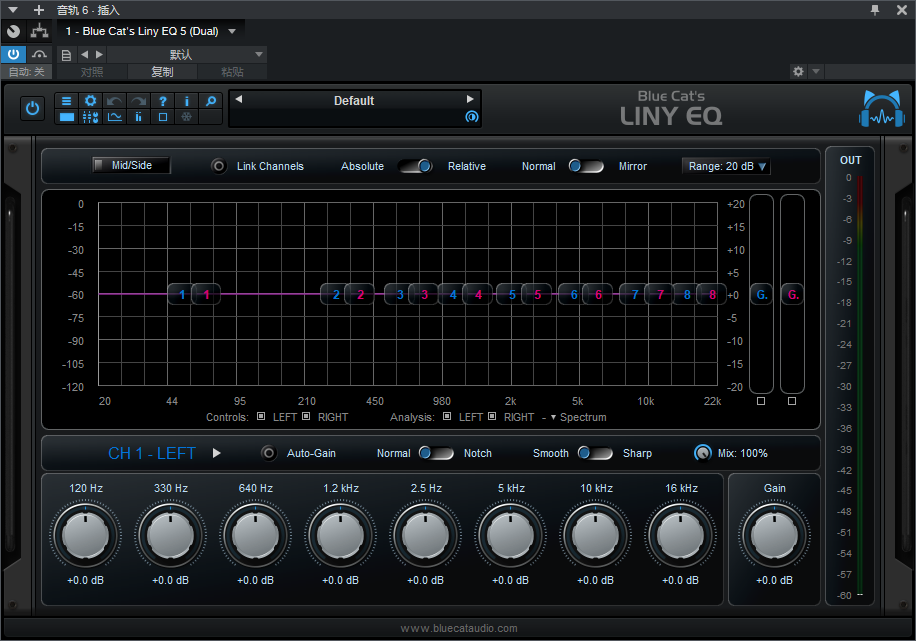916x641 pixels.
Task: Toggle the Normal/Notch switch
Action: (x=436, y=453)
